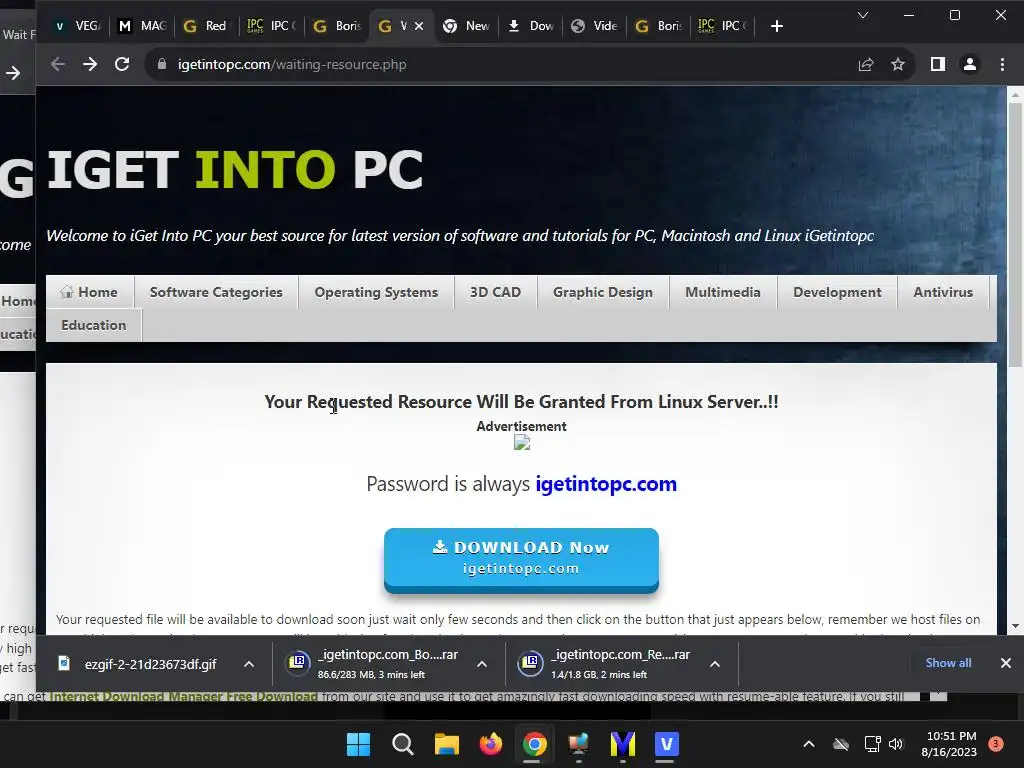Reload the igetintopc page
Screen dimensions: 1024x768
122,64
